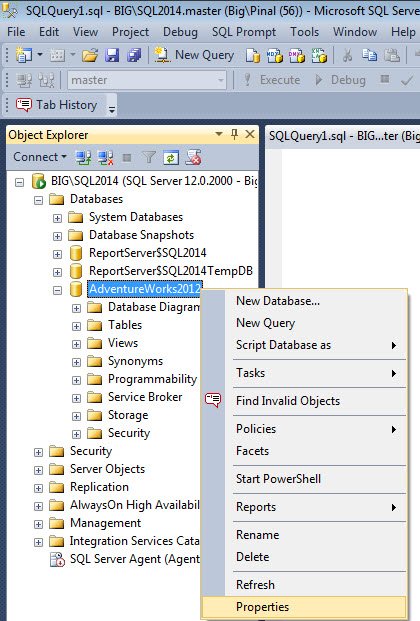Choose Delete from context menu
This screenshot has height=621, width=420.
point(304,557)
